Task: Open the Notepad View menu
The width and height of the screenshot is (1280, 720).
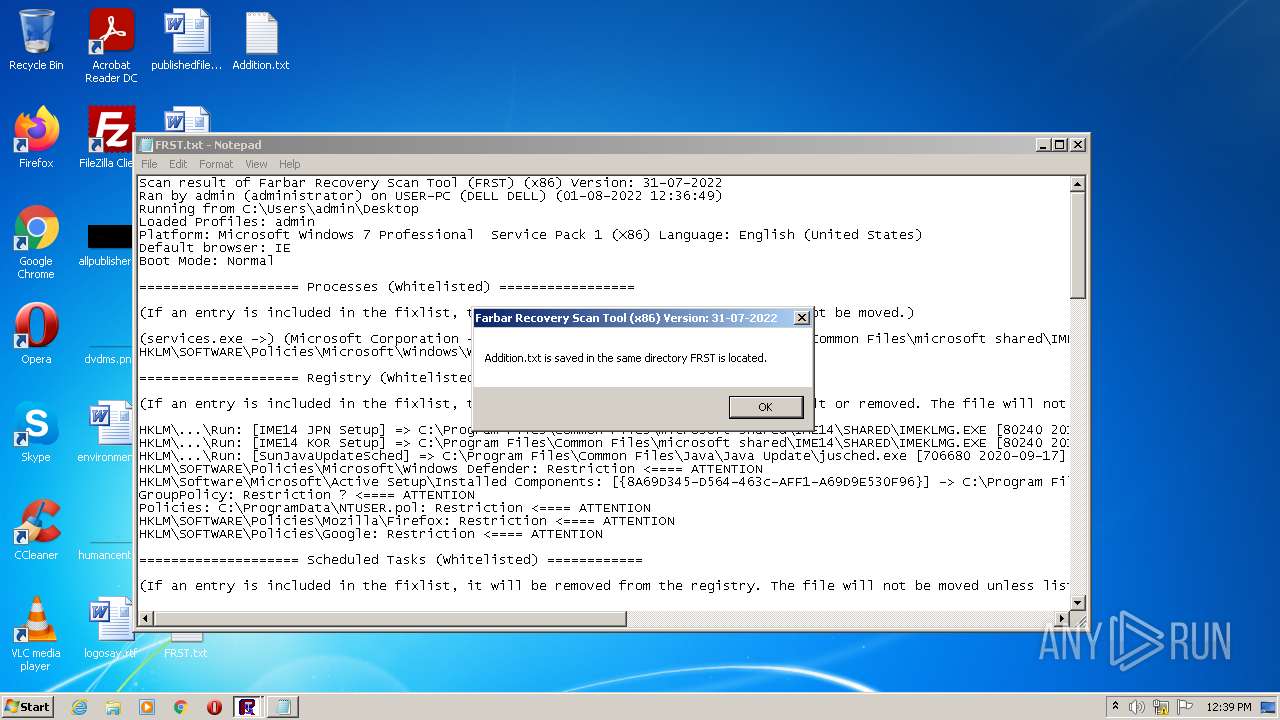Action: point(256,164)
